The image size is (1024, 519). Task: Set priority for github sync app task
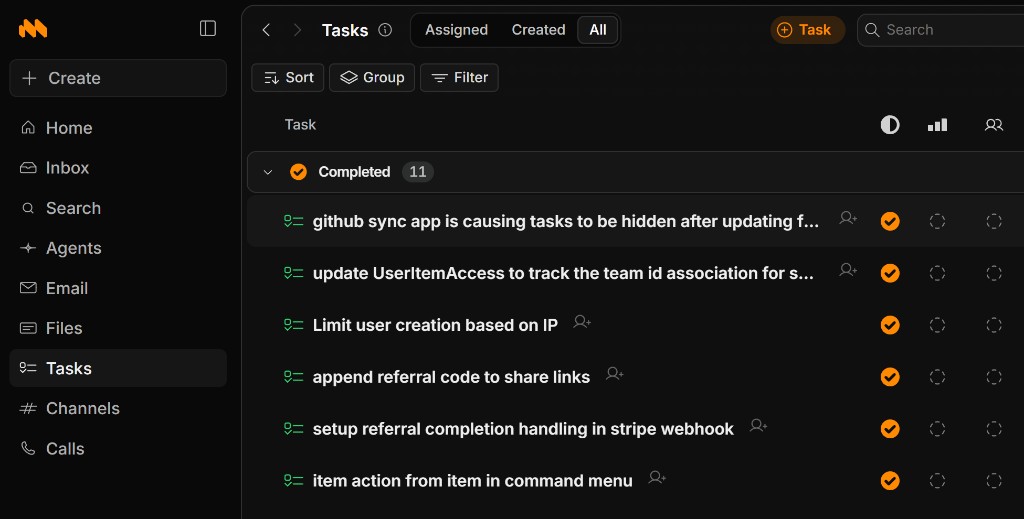937,221
